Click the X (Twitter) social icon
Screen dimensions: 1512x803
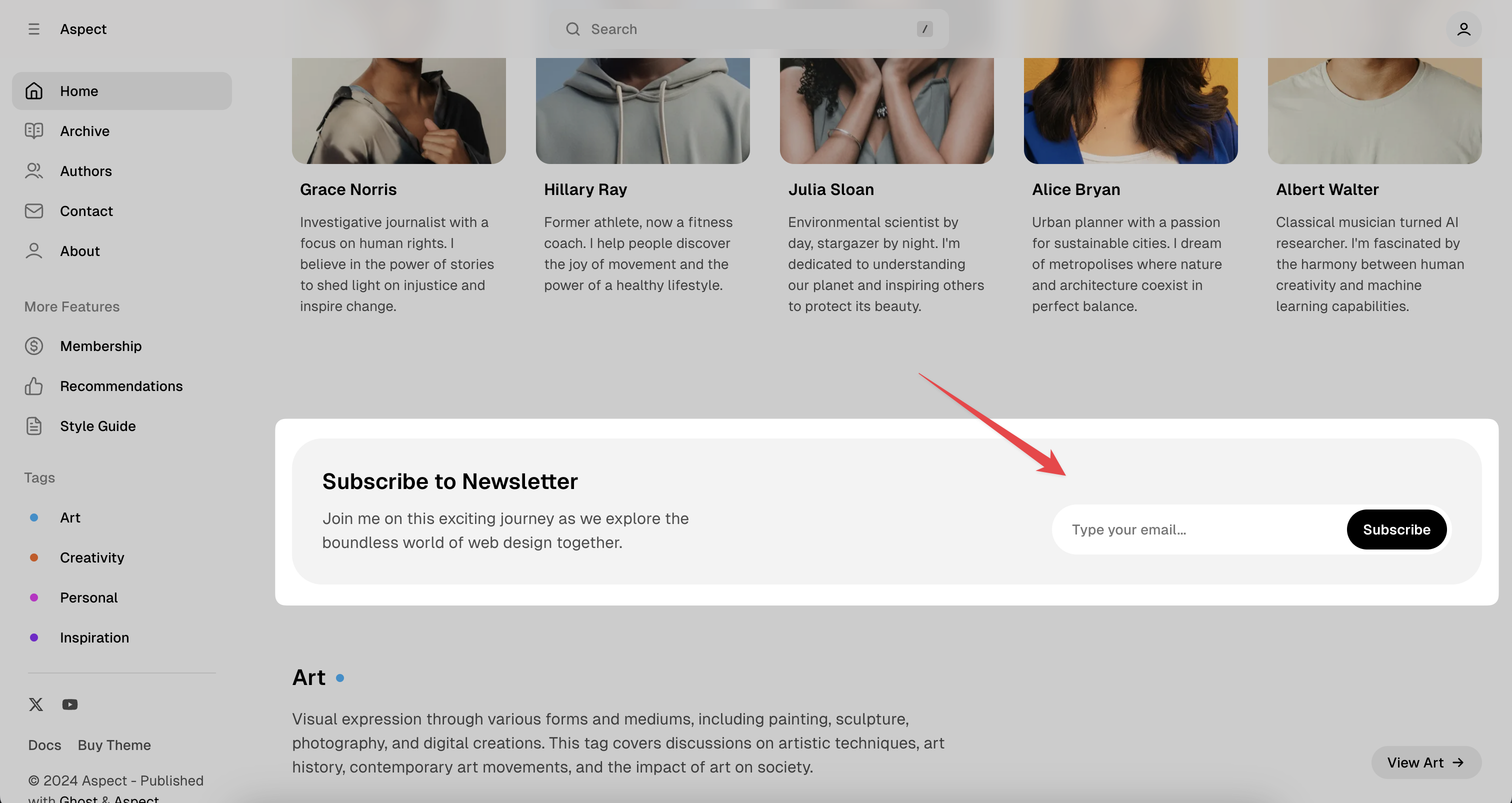[36, 703]
